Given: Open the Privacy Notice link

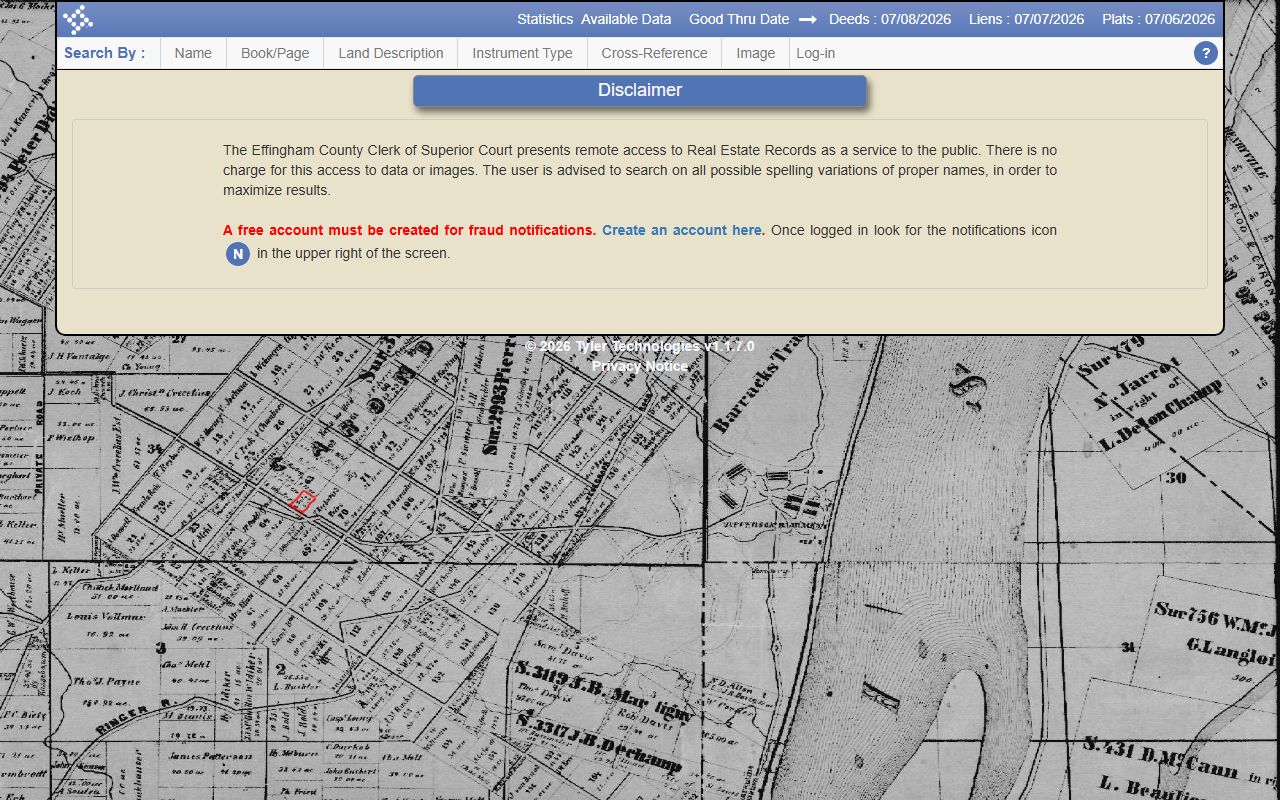Looking at the screenshot, I should (x=640, y=366).
